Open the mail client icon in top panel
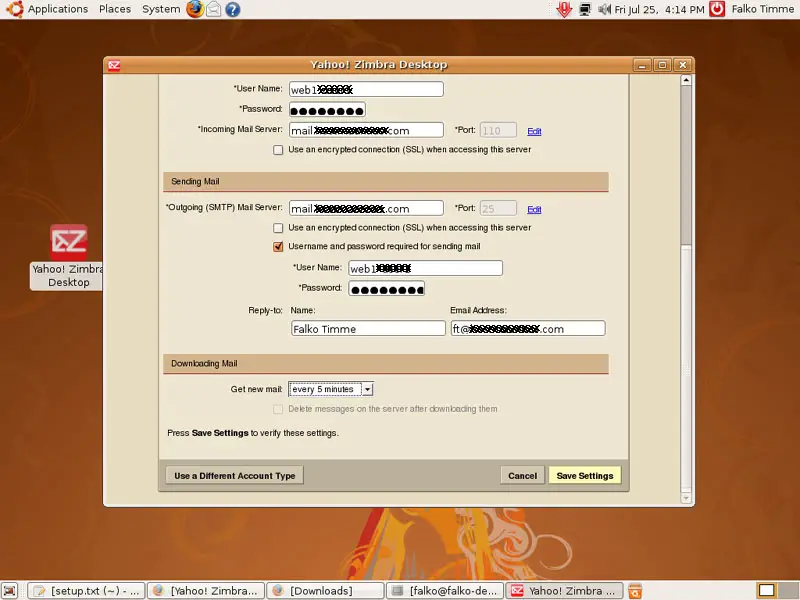800x600 pixels. click(x=214, y=9)
